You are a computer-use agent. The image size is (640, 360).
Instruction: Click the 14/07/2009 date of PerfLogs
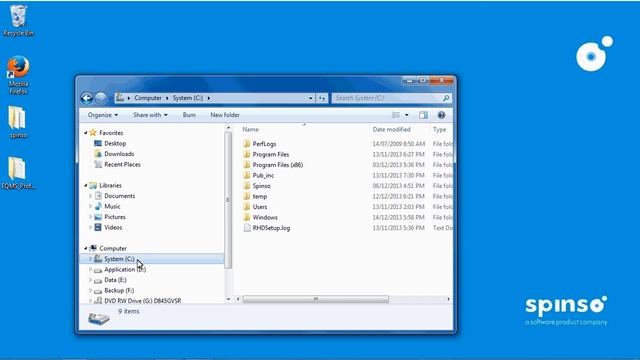tap(398, 144)
